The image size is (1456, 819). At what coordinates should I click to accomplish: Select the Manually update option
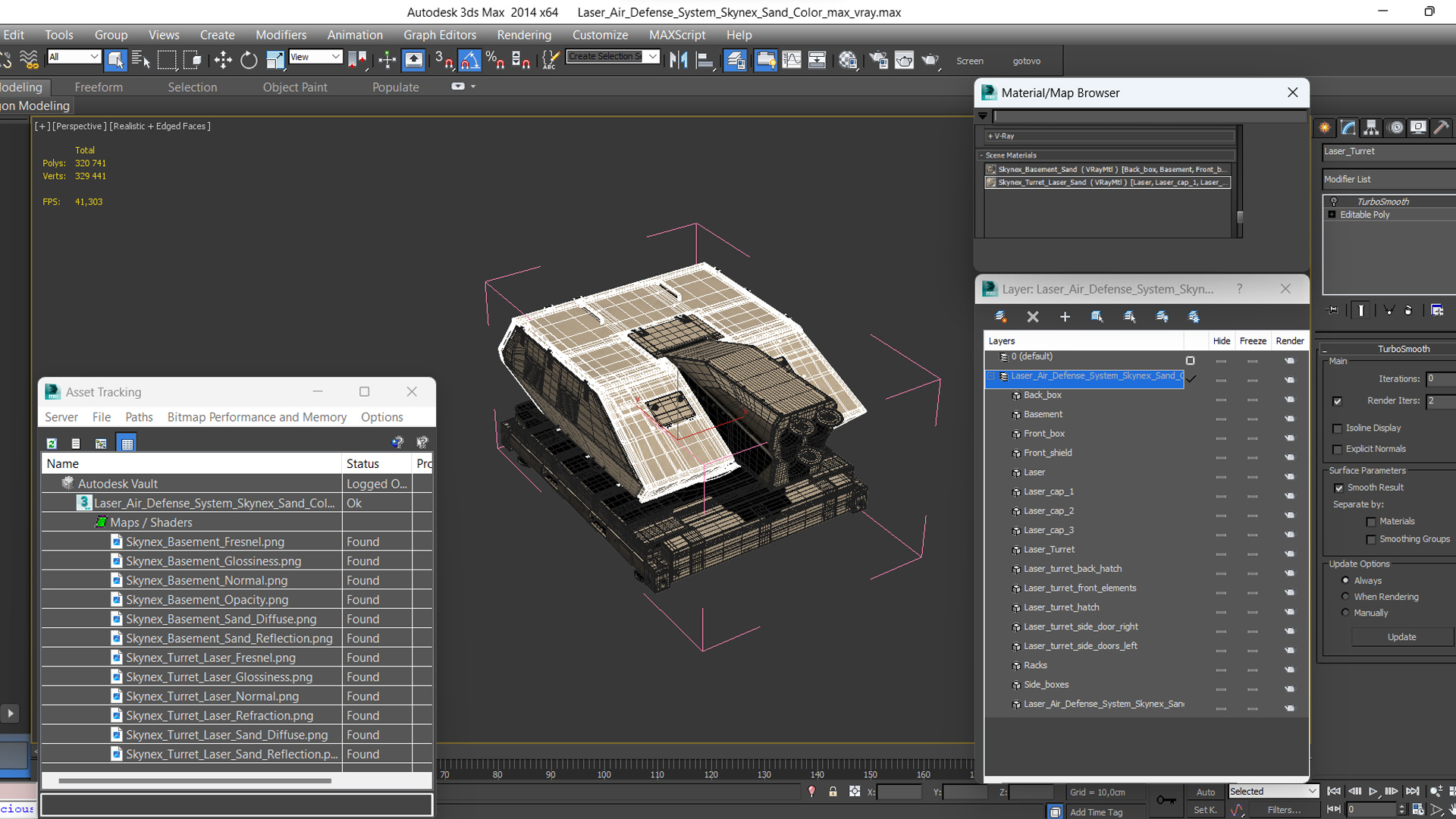tap(1345, 613)
